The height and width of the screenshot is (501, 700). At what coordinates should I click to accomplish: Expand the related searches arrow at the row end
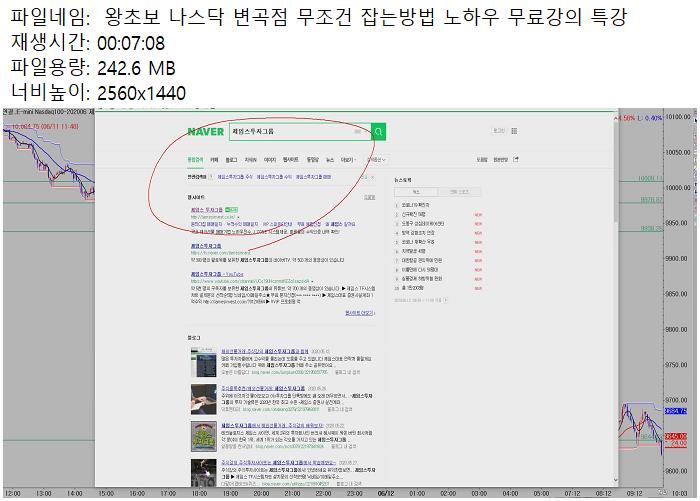tap(372, 177)
